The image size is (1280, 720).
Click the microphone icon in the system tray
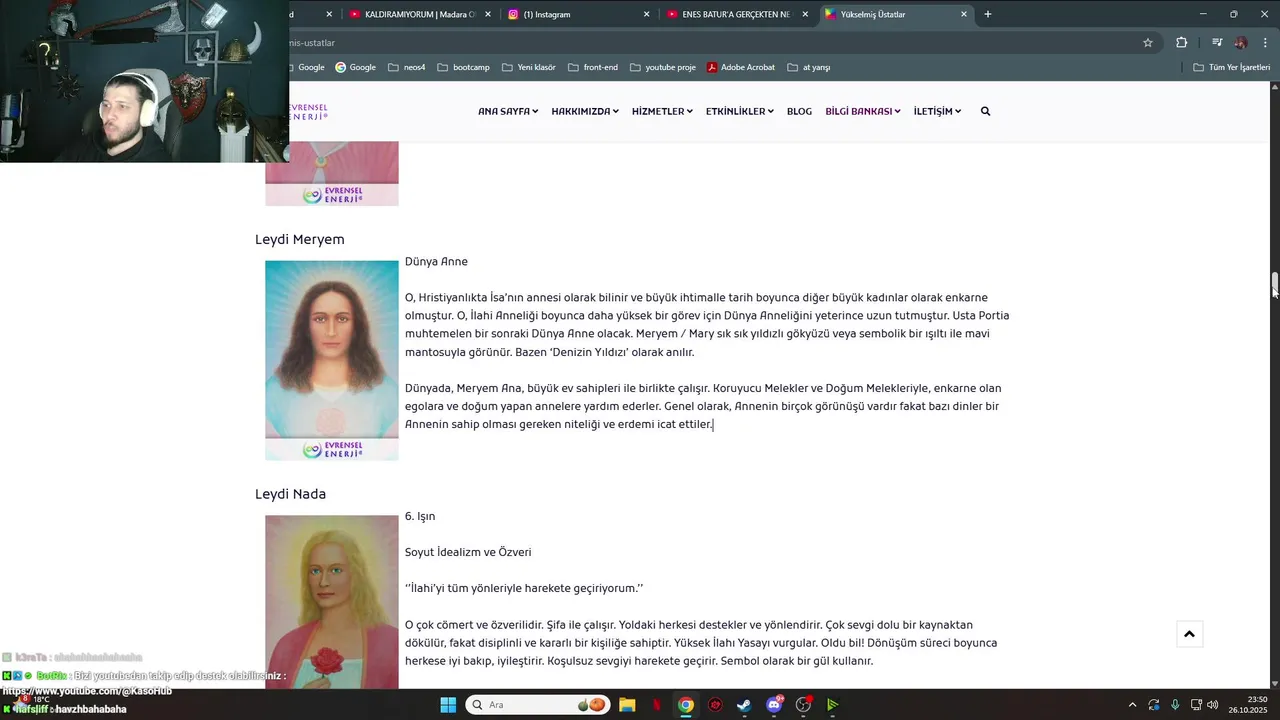click(x=1175, y=705)
